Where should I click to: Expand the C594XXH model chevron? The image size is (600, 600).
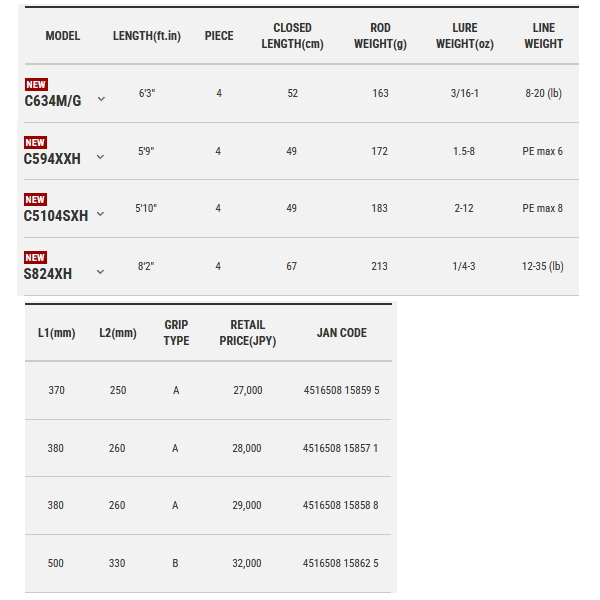(x=100, y=157)
